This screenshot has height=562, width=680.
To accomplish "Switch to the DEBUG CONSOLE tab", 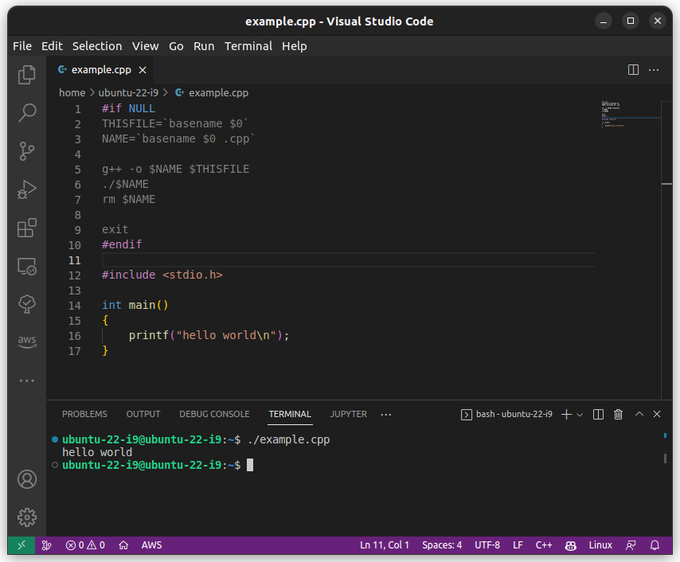I will [x=214, y=414].
